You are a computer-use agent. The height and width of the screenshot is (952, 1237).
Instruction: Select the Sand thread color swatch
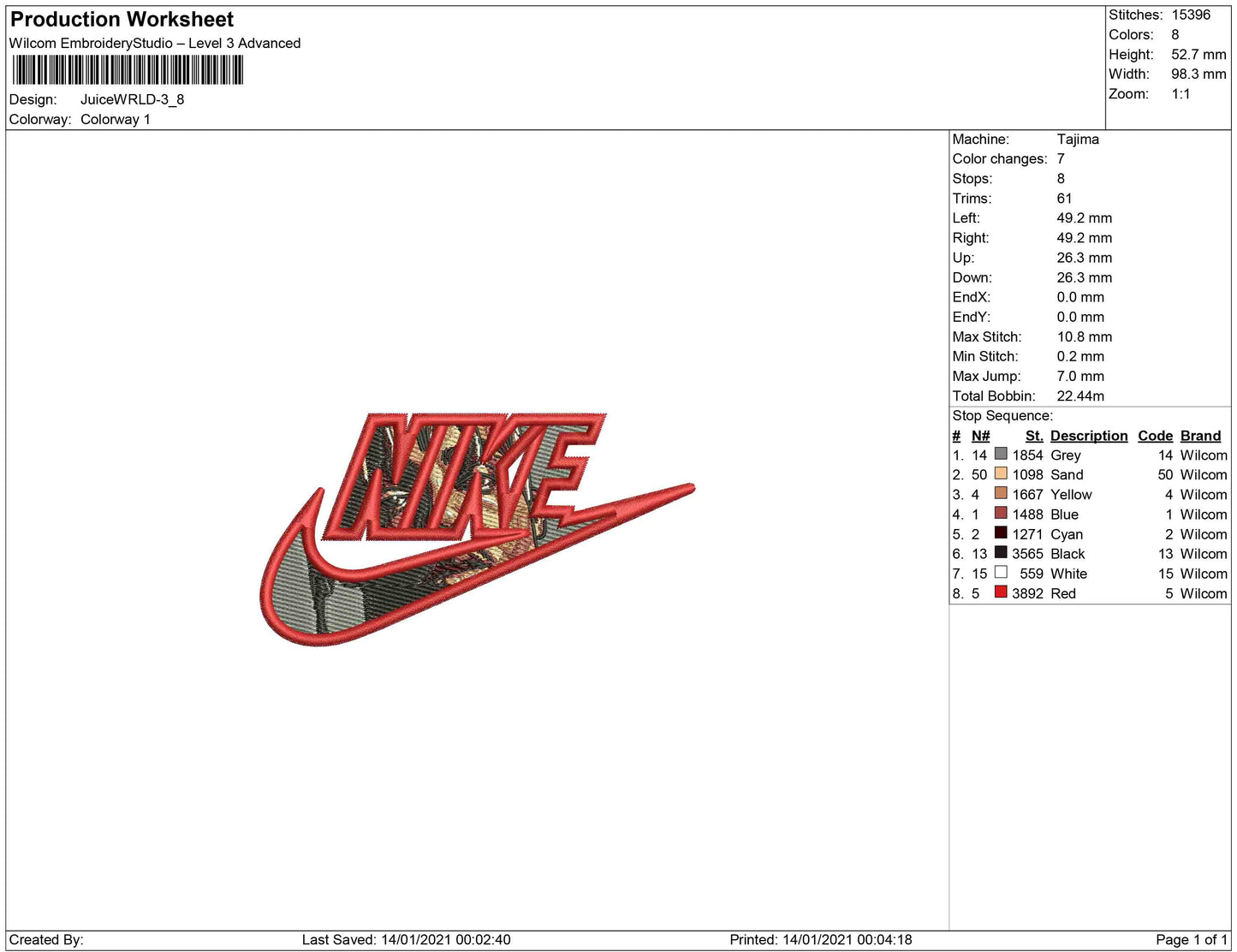click(x=1000, y=473)
